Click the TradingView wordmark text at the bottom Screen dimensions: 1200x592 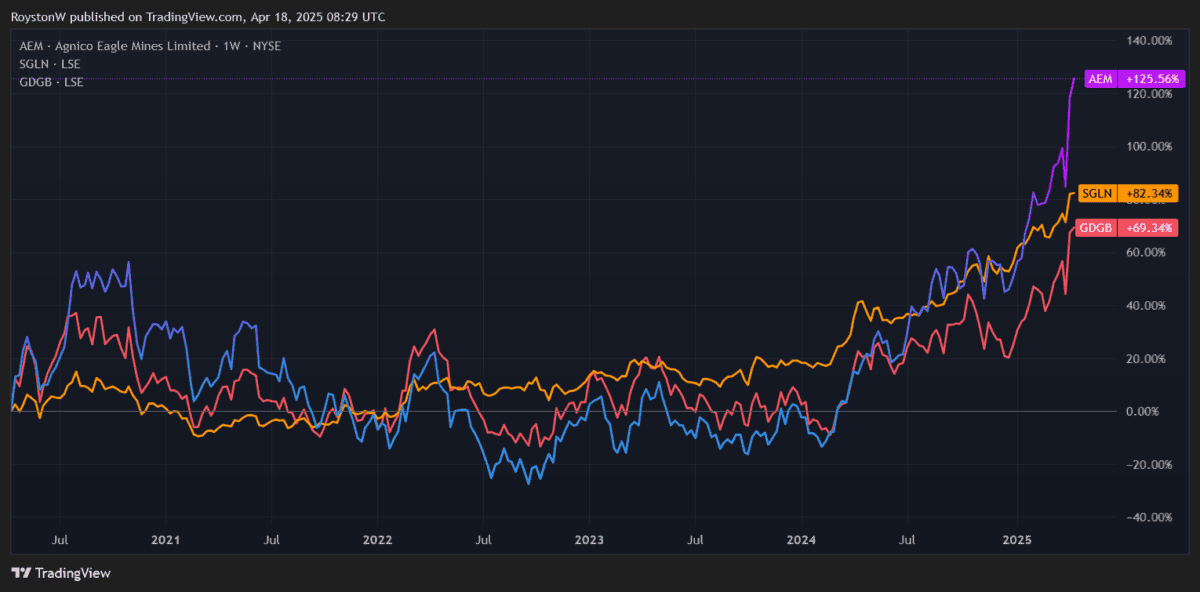click(x=72, y=573)
